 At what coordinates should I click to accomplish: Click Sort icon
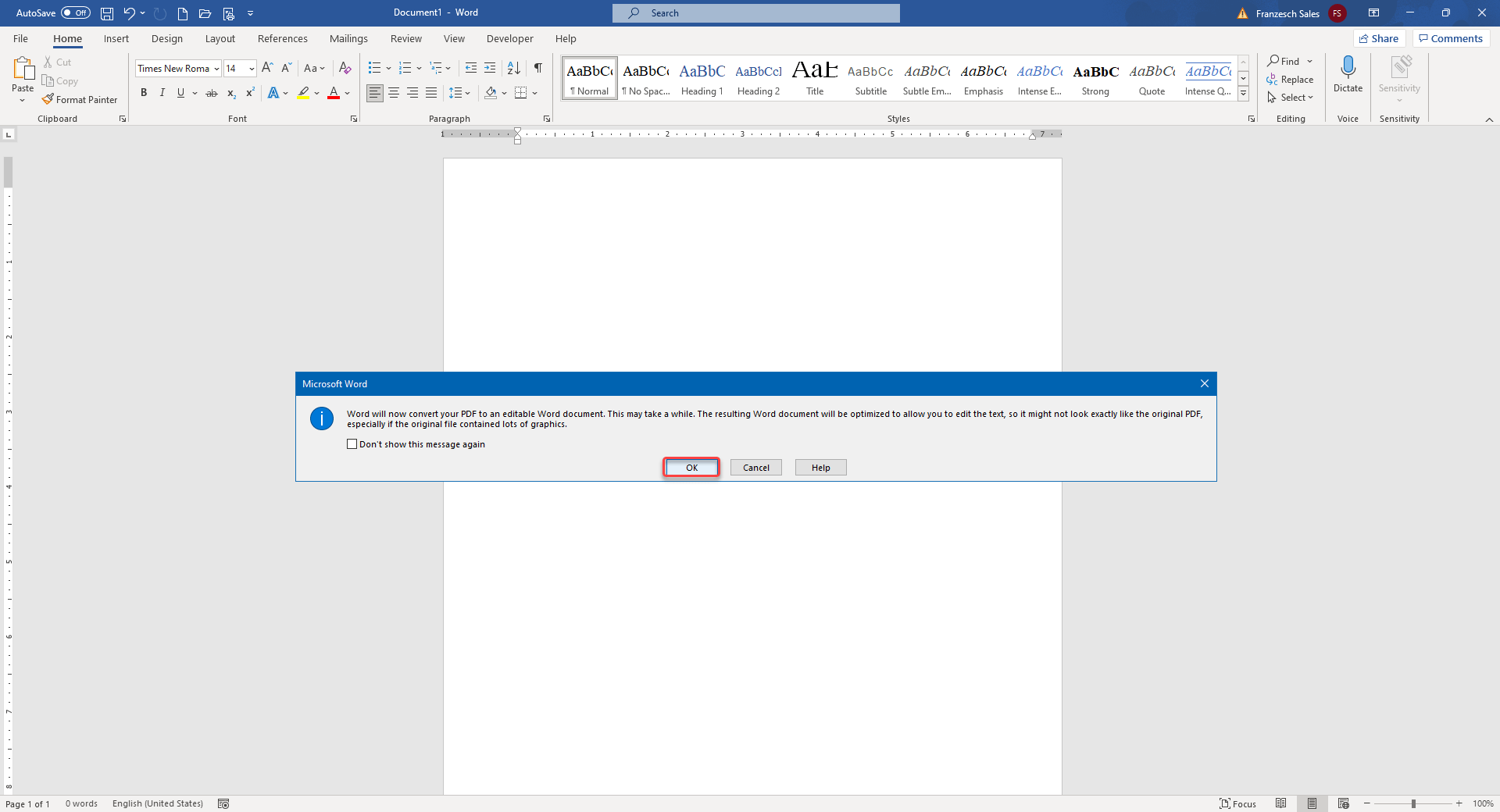click(x=513, y=68)
